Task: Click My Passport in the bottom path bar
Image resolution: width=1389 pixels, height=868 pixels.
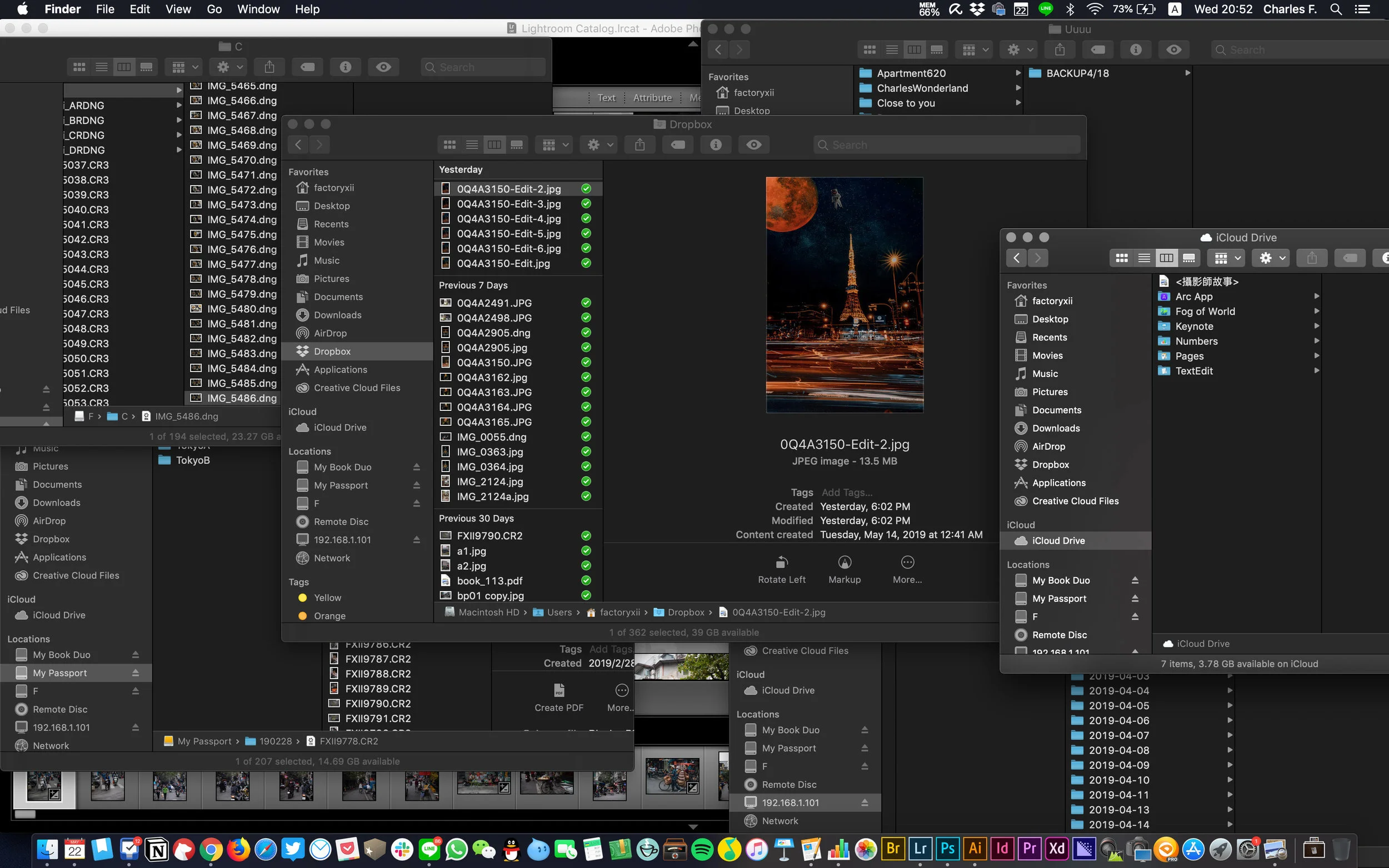Action: tap(198, 741)
